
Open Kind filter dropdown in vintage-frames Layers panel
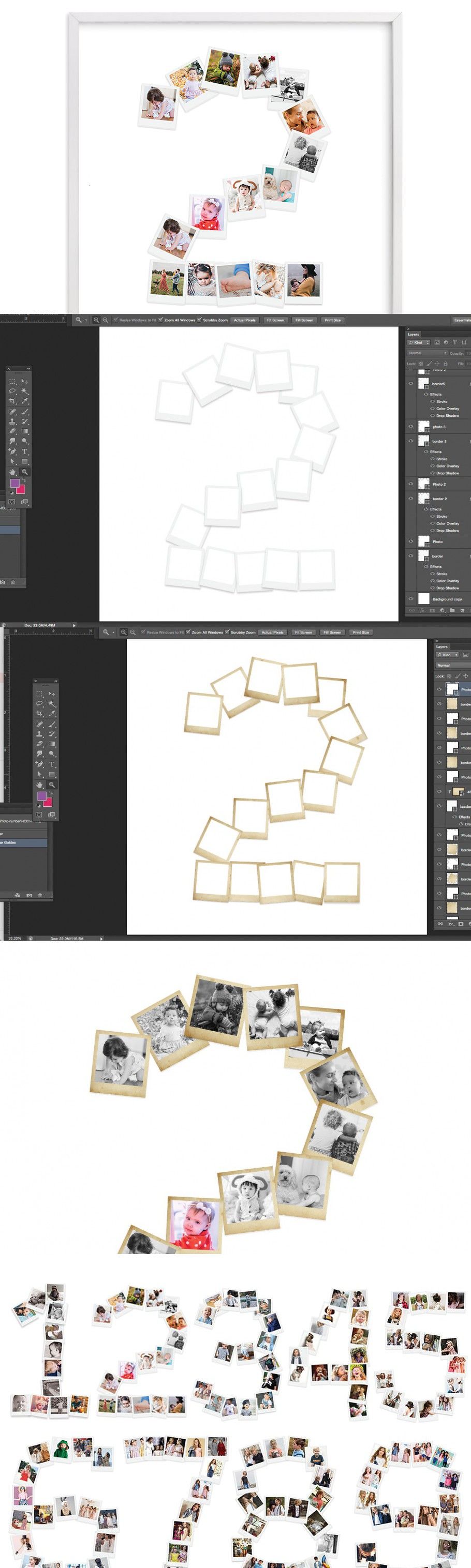coord(447,655)
